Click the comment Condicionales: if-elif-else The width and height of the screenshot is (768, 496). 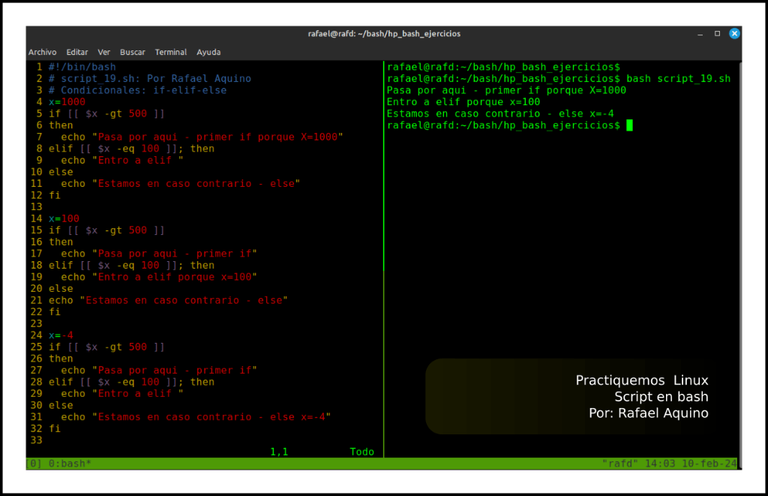[x=138, y=90]
